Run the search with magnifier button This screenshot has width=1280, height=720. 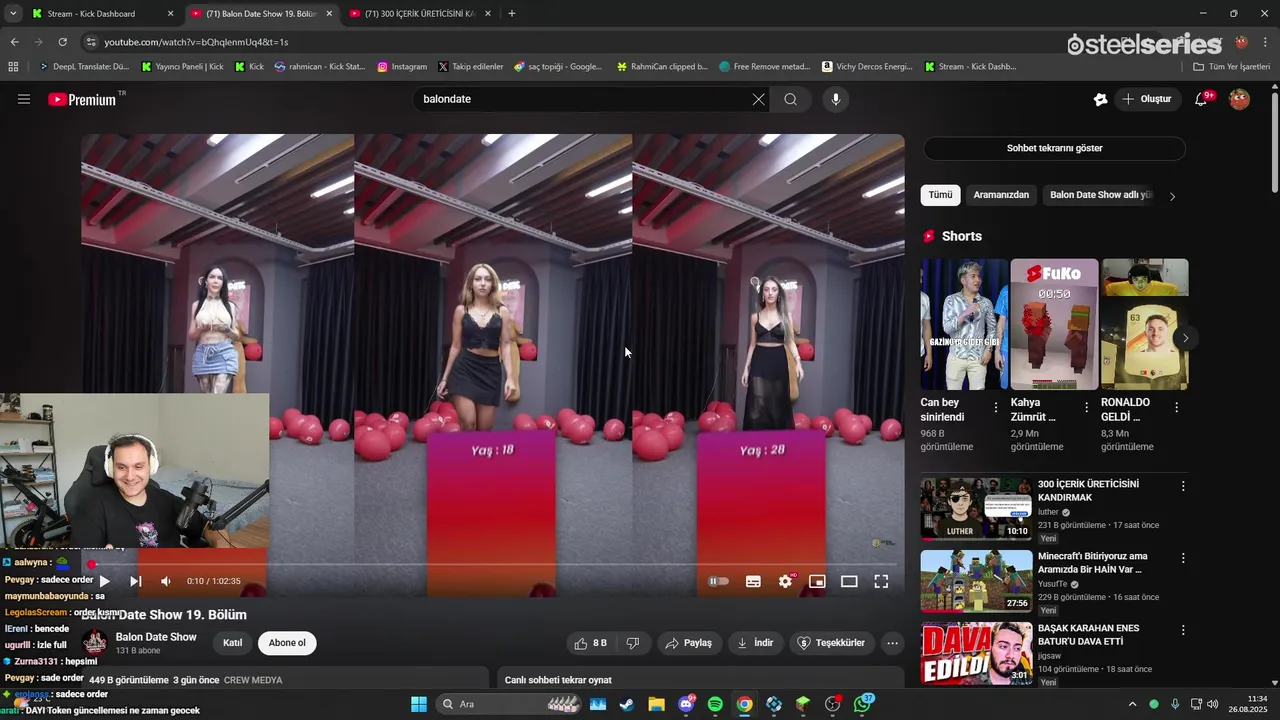point(791,99)
